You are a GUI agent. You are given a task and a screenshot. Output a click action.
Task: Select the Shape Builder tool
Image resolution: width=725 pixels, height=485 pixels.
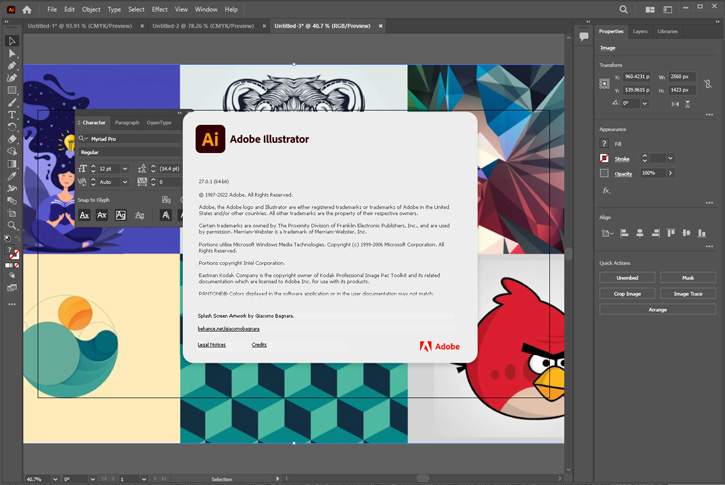pos(12,151)
